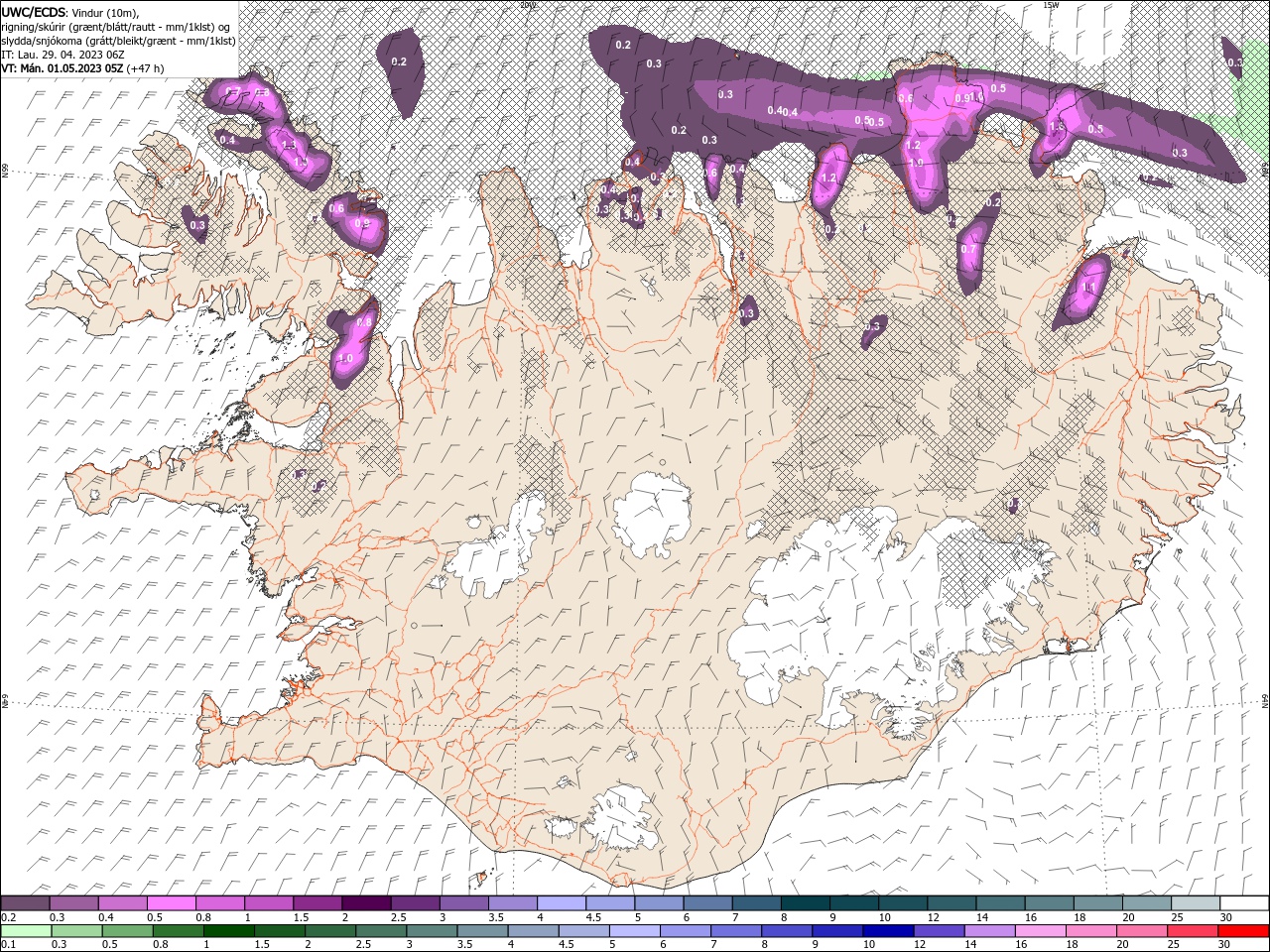Select the lower scale swatch between 25 and 30

1192,930
